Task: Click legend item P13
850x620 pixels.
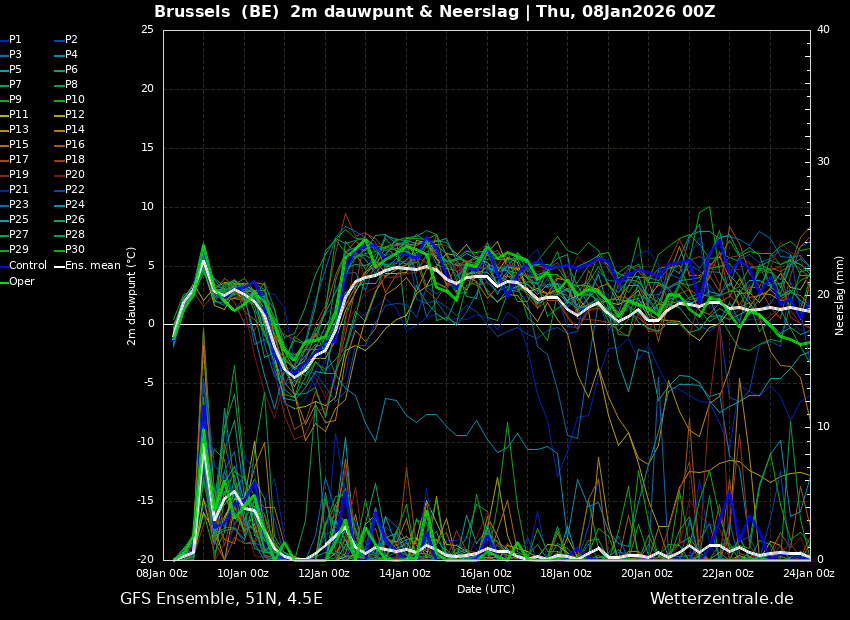Action: [14, 130]
